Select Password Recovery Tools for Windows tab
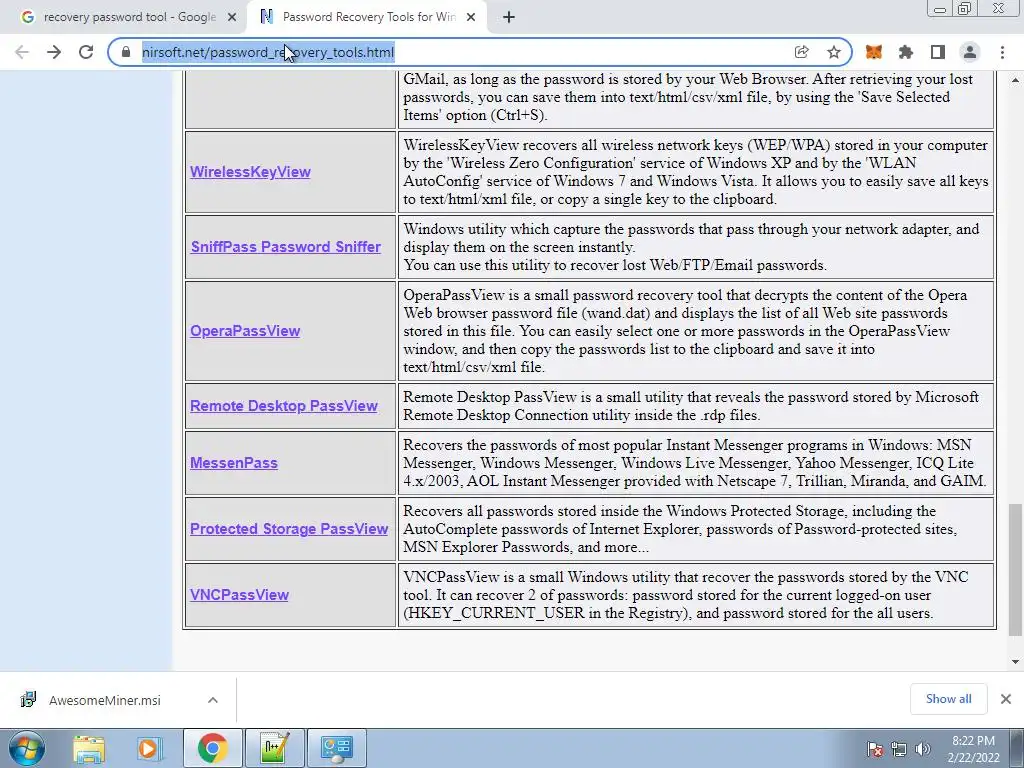This screenshot has height=768, width=1024. click(368, 18)
